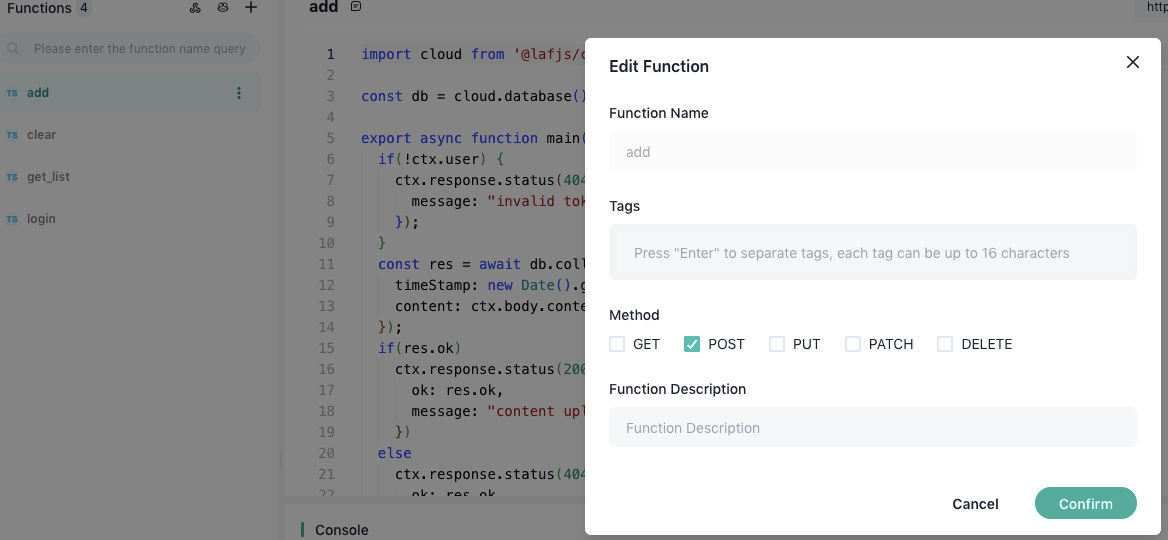Close the Edit Function dialog
Image resolution: width=1168 pixels, height=540 pixels.
point(1132,62)
